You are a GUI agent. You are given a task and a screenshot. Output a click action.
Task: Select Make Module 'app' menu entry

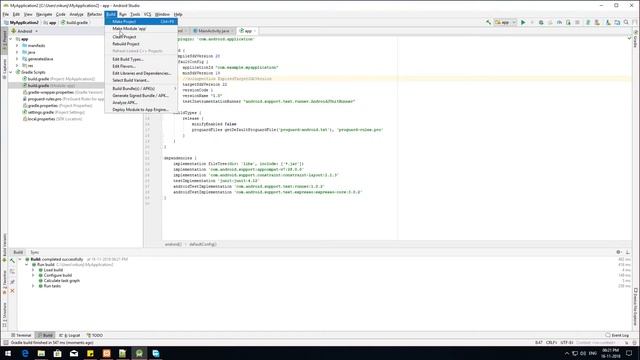141,29
